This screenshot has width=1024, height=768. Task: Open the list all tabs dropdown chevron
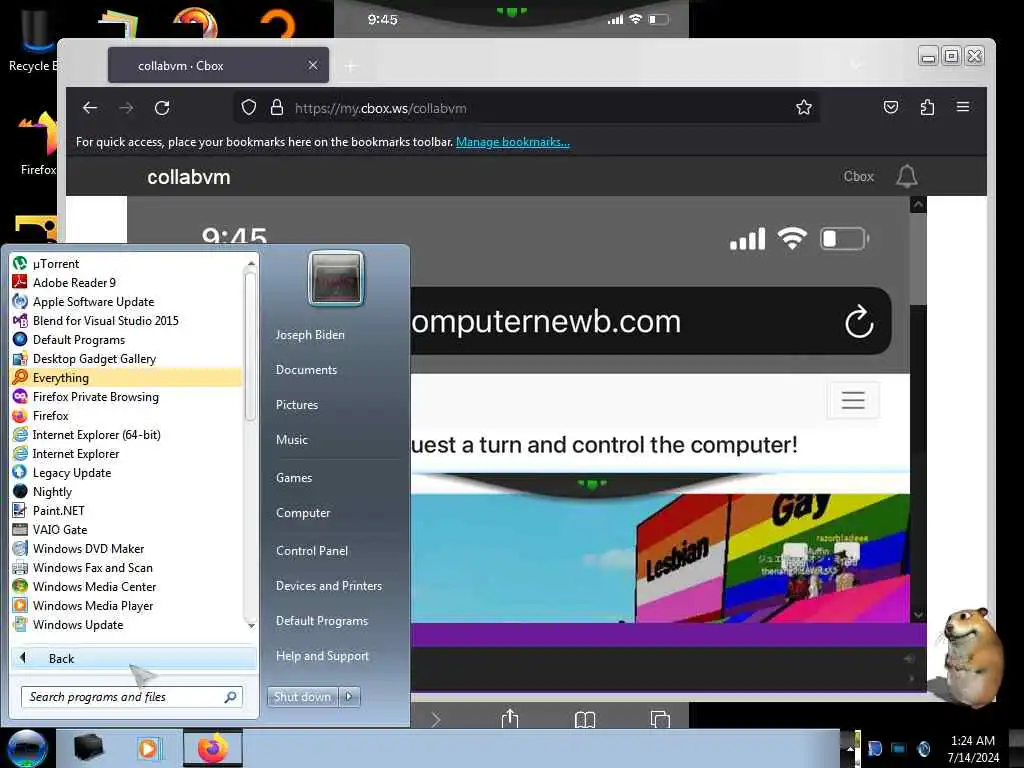[x=856, y=65]
